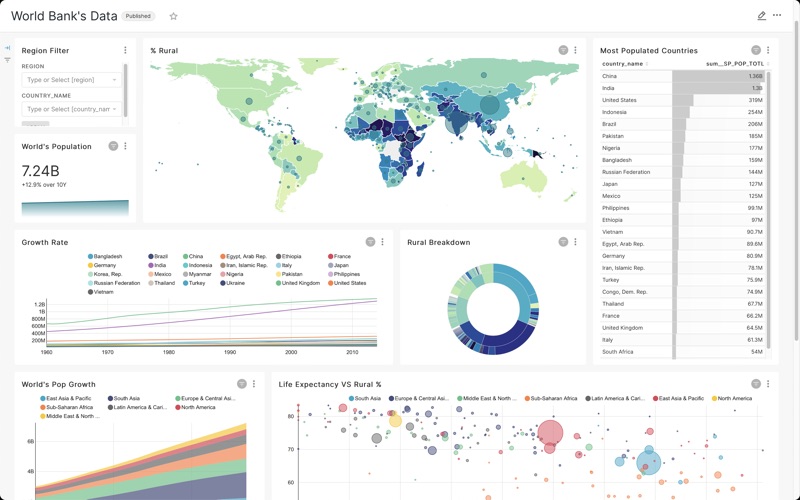Click the South Africa table row

coord(683,352)
